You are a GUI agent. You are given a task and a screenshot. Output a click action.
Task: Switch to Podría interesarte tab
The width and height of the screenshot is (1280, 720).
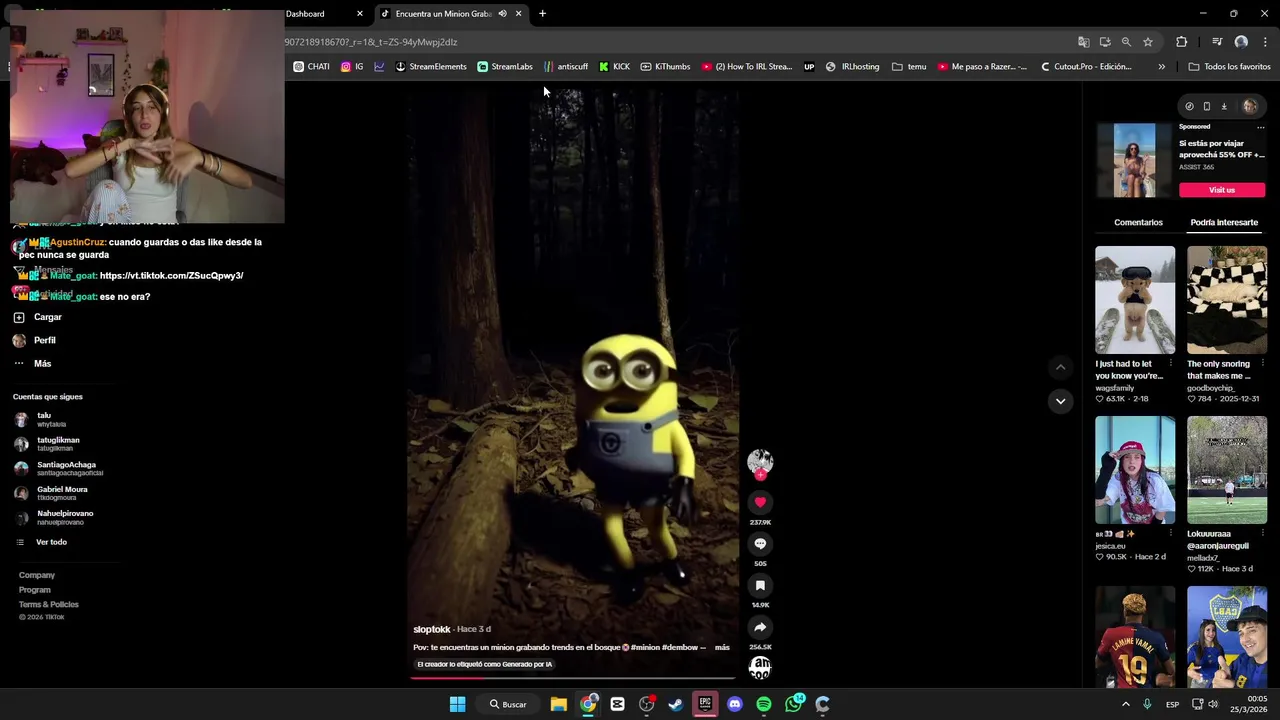pos(1224,222)
